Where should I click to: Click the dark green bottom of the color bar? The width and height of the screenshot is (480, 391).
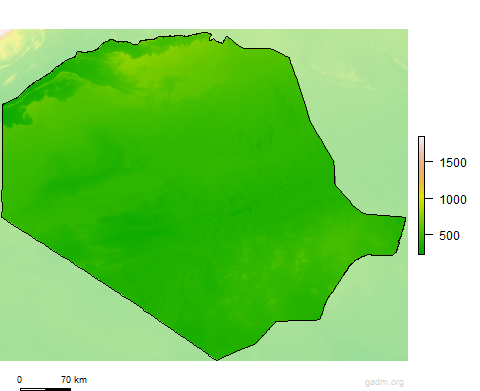click(421, 249)
